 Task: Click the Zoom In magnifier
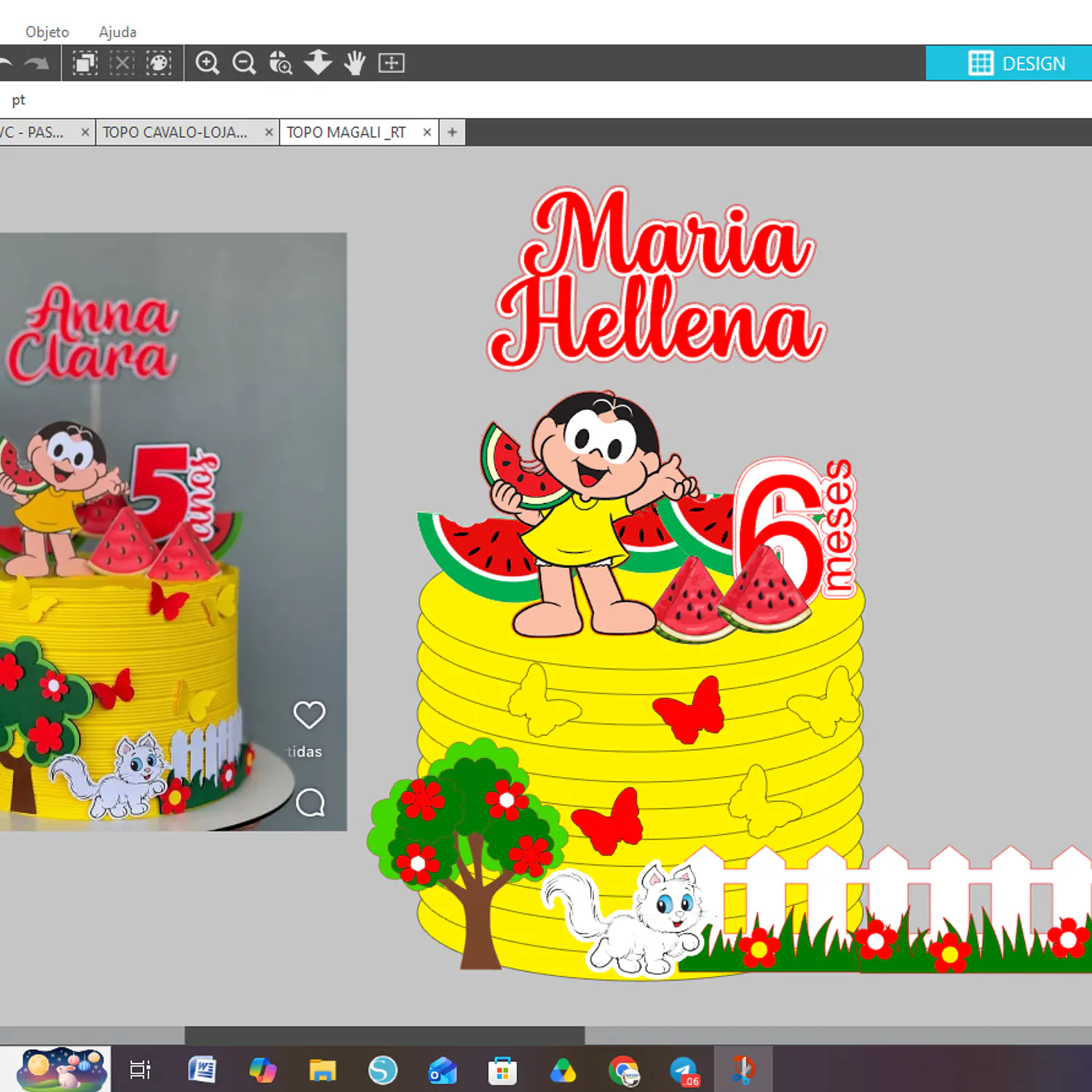tap(207, 63)
